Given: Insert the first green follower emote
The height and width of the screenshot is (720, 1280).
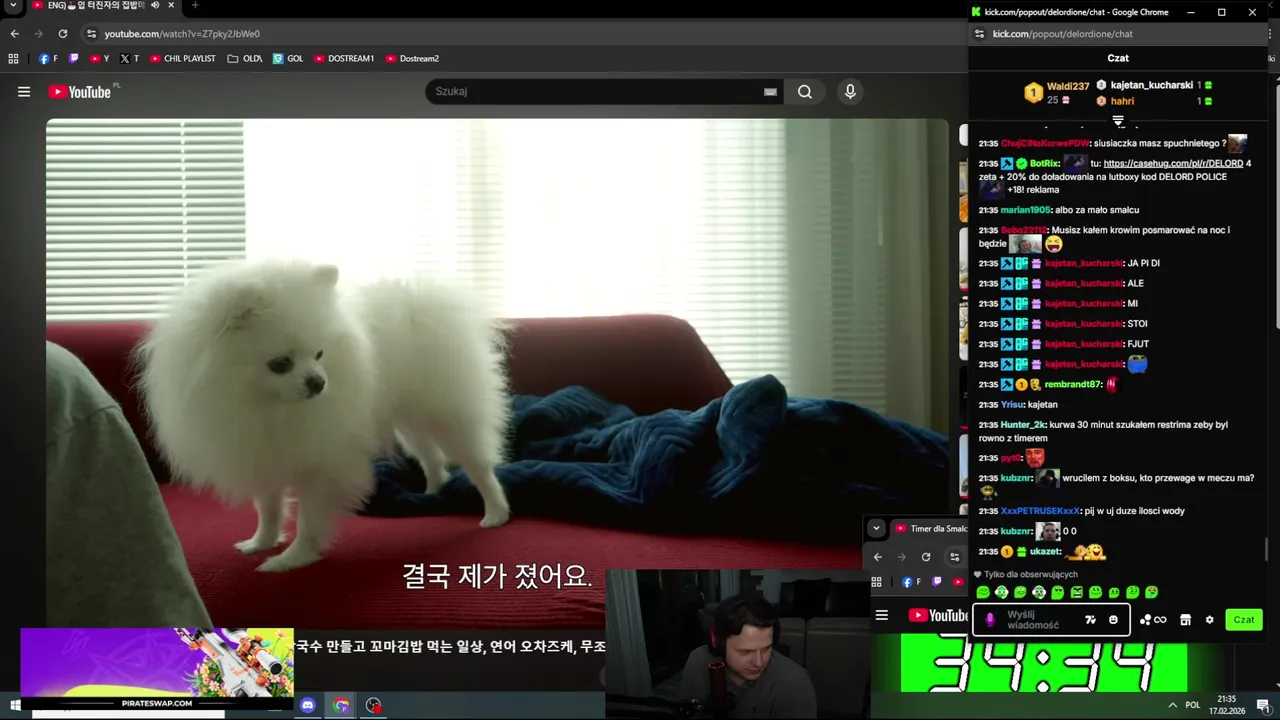Looking at the screenshot, I should pyautogui.click(x=983, y=592).
